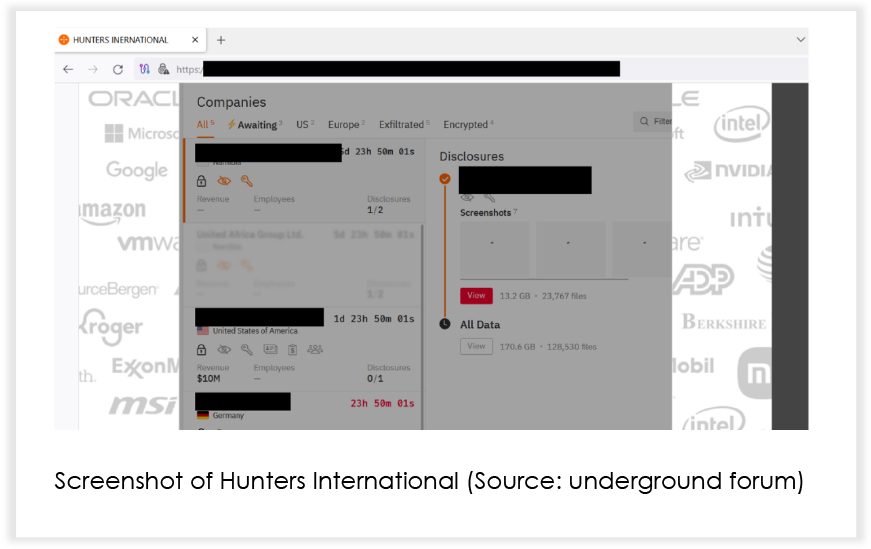Open the Tor circuit icon left of onion
Viewport: 871px width, 549px height.
coord(144,69)
